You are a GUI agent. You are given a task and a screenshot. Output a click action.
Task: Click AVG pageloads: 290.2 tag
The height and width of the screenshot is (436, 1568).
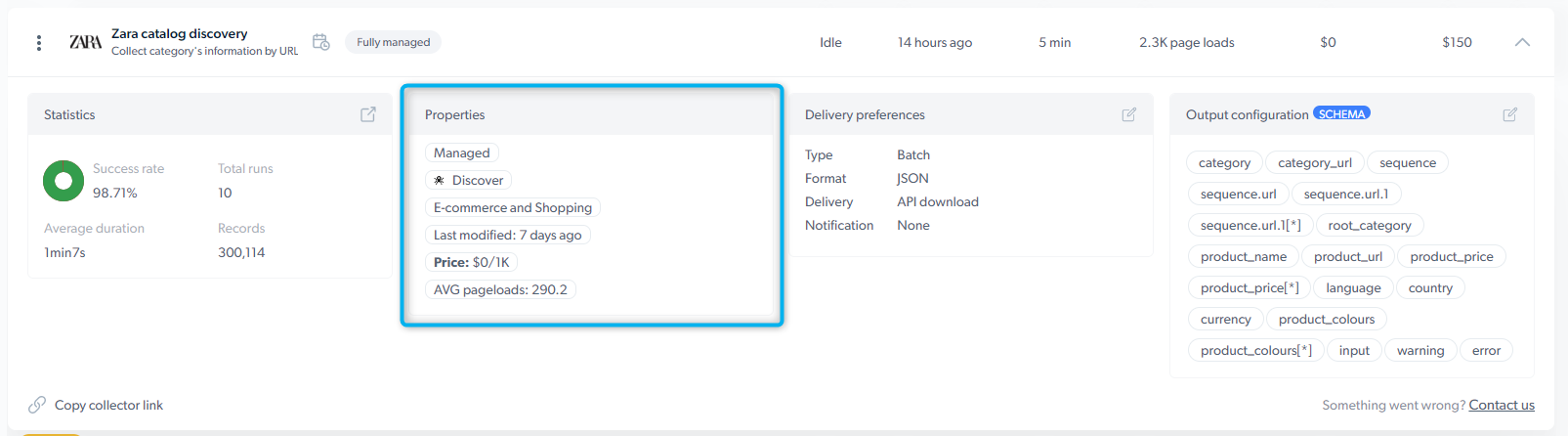500,289
